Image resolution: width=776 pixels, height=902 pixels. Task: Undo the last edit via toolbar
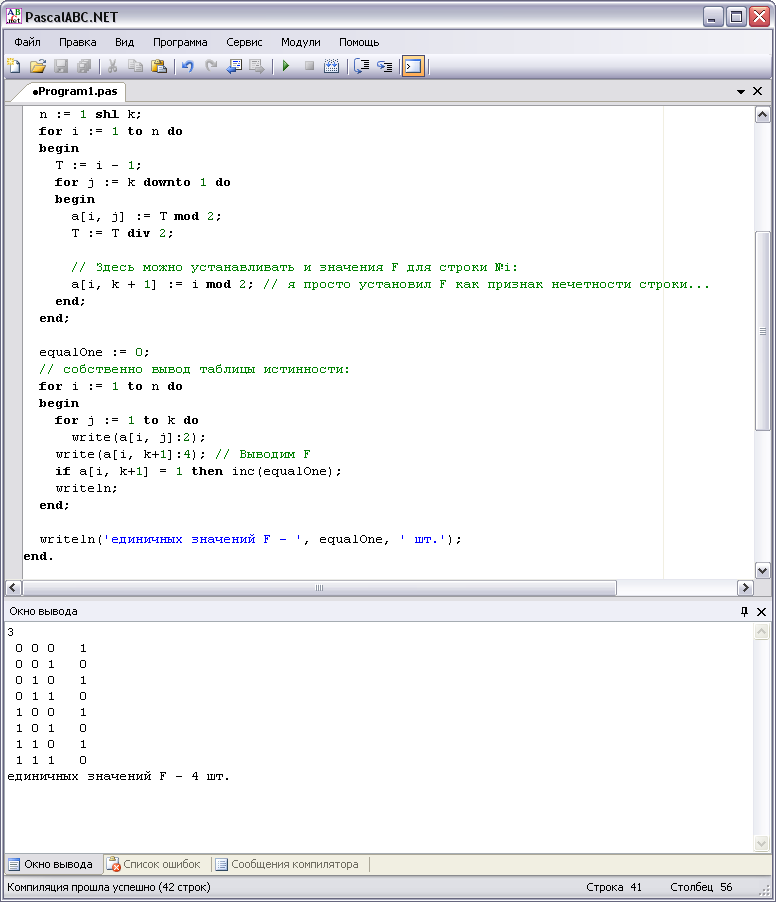pos(187,67)
